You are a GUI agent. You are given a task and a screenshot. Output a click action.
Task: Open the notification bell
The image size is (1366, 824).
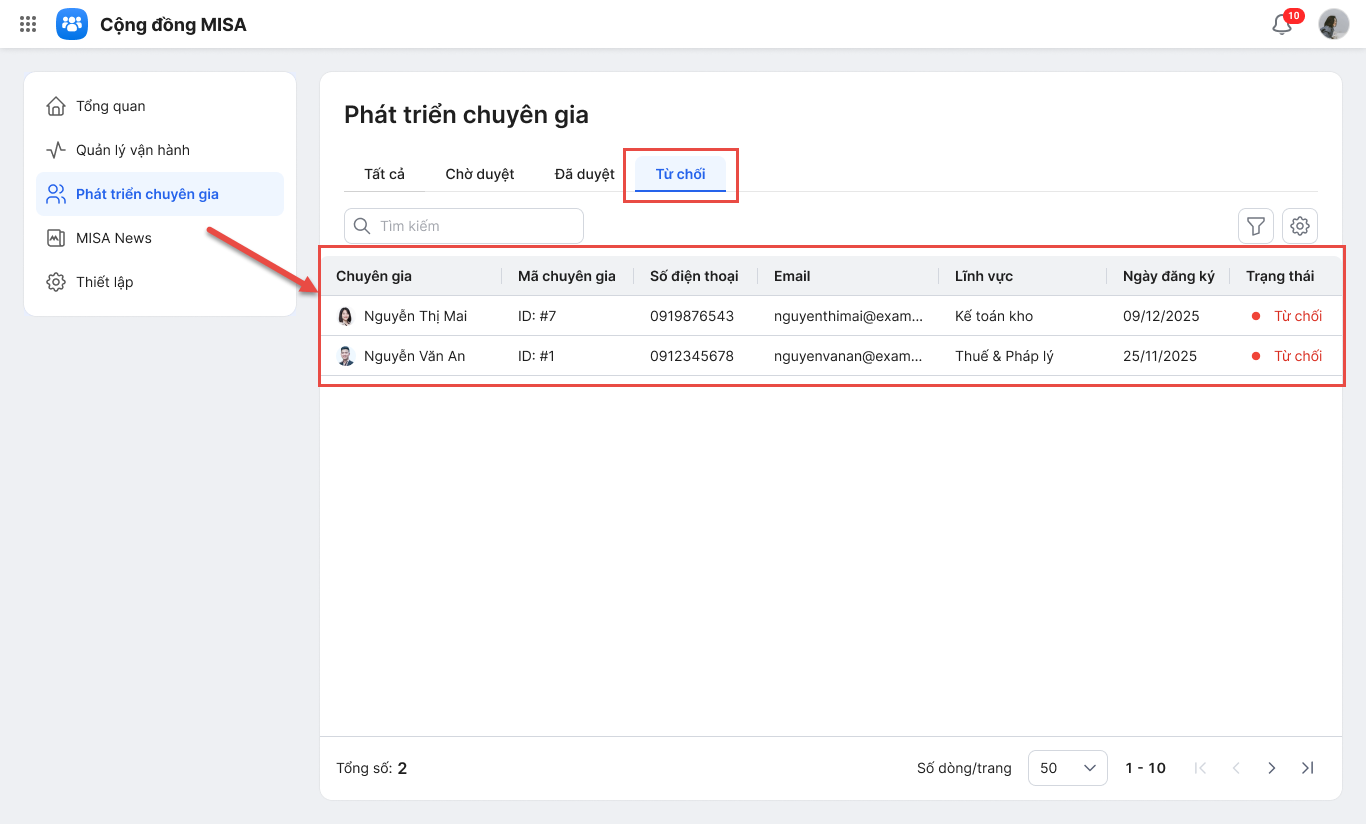(1282, 24)
